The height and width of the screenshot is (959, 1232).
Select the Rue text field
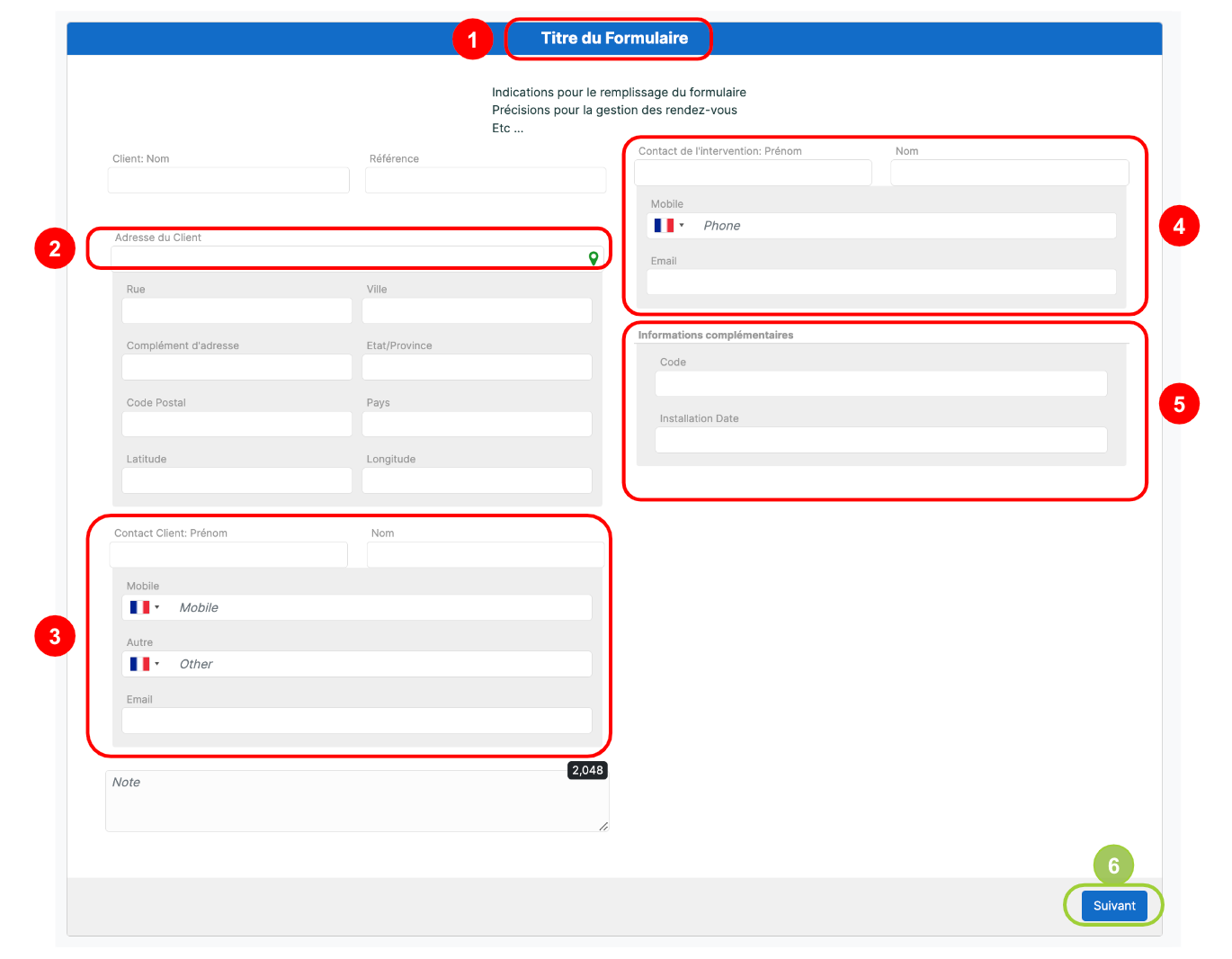[237, 311]
